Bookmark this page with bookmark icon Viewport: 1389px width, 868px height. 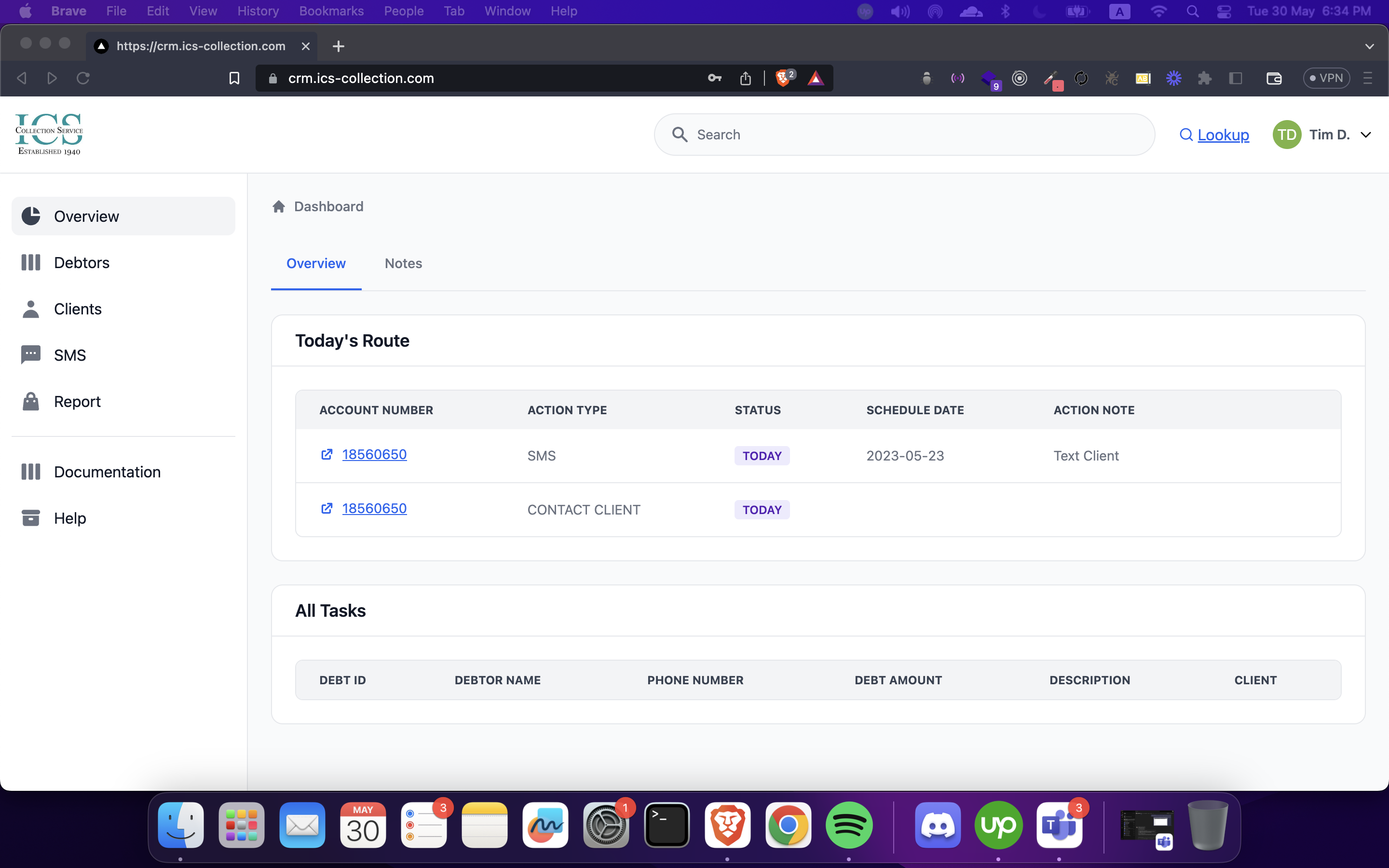tap(234, 78)
